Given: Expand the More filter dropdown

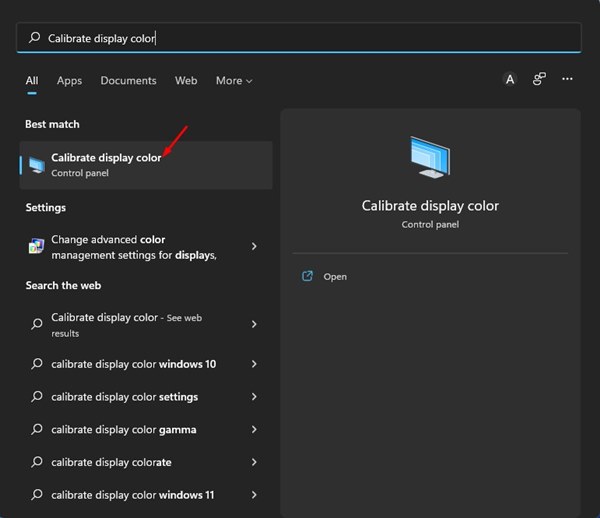Looking at the screenshot, I should (234, 80).
